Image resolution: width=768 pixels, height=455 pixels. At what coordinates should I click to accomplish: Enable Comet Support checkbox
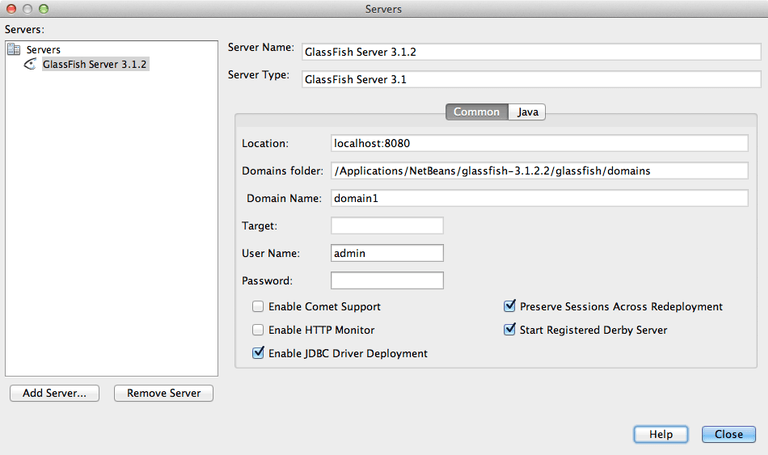click(x=258, y=307)
